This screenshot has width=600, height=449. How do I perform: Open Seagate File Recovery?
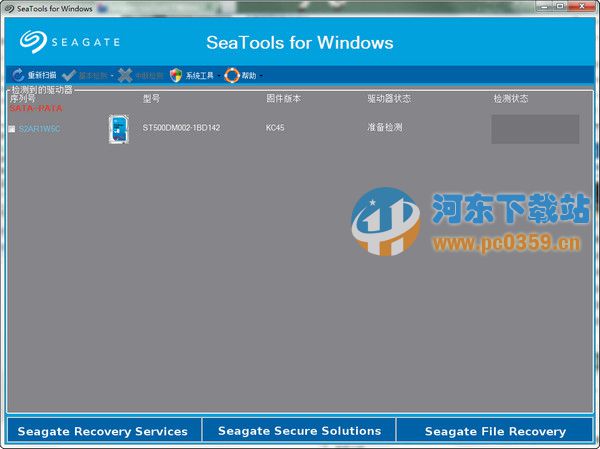point(495,431)
